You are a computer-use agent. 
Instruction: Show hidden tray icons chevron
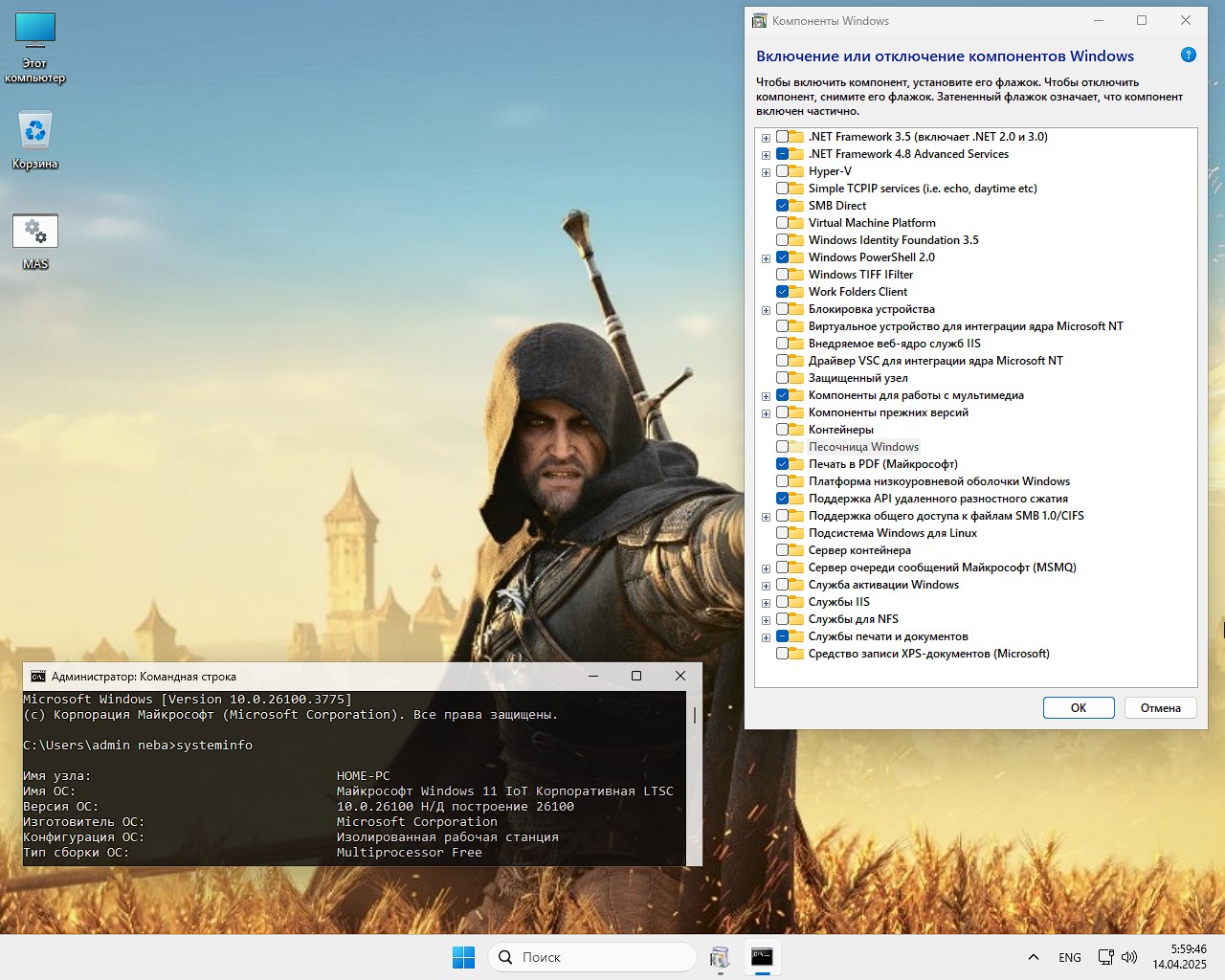pyautogui.click(x=1034, y=957)
